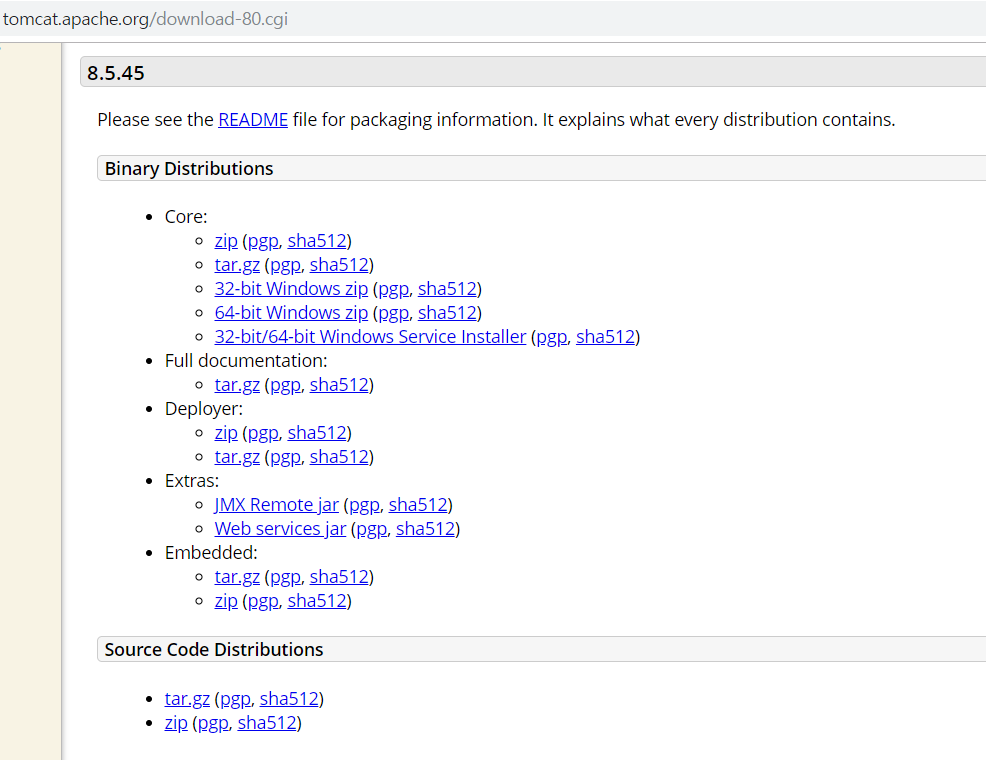Open pgp for Windows Service Installer

tap(551, 337)
